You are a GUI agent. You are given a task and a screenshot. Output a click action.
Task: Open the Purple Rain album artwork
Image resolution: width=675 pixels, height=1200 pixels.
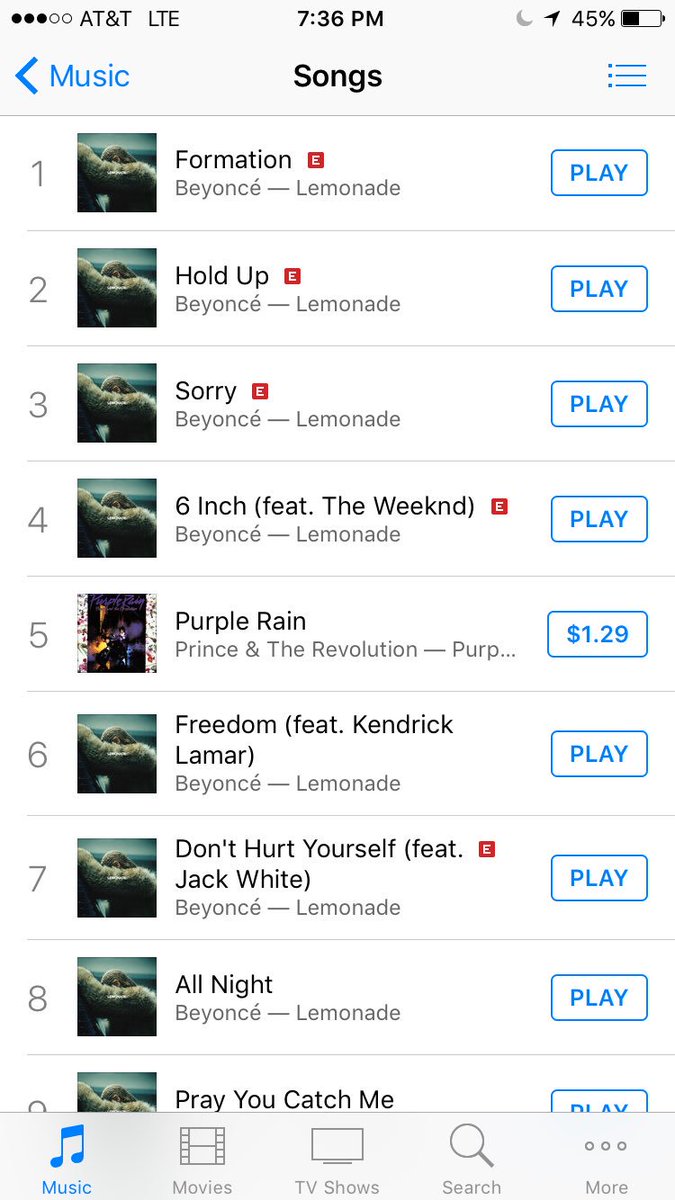coord(117,633)
